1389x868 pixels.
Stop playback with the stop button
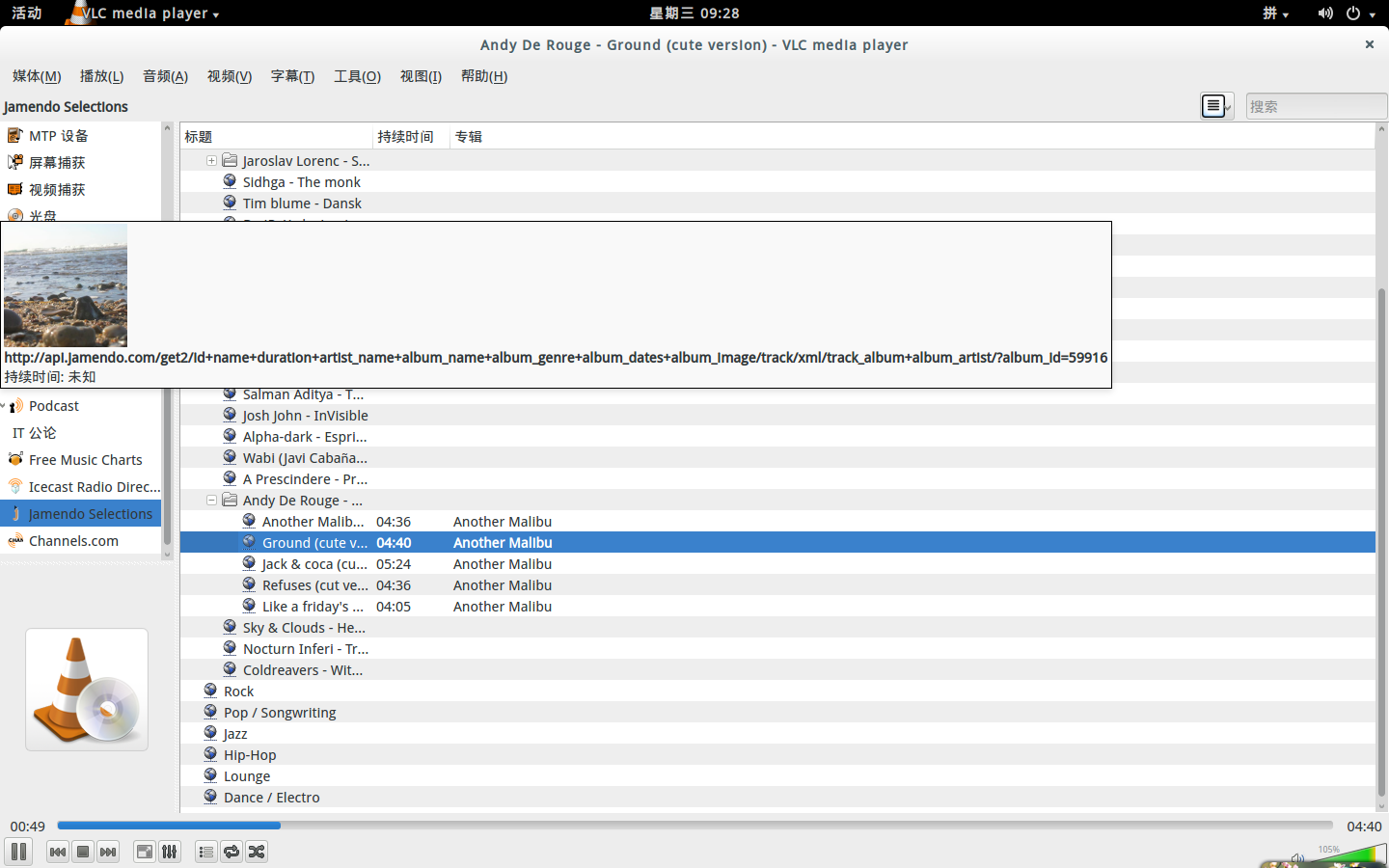point(83,852)
